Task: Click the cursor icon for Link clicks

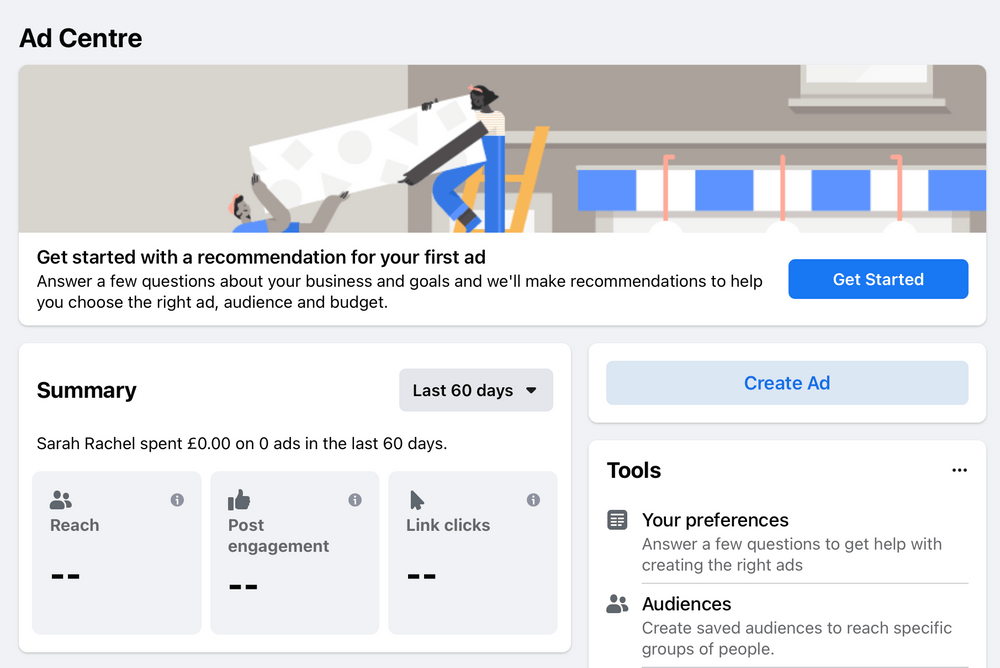Action: (414, 497)
